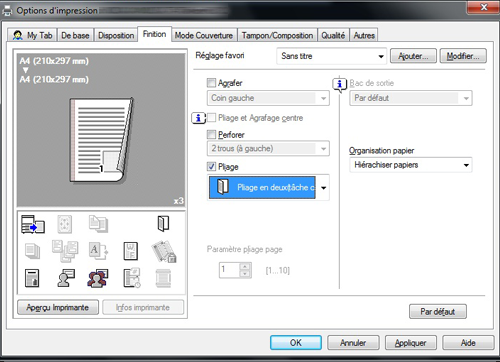Click the top A4 (210x297 mm) original size text

[54, 61]
